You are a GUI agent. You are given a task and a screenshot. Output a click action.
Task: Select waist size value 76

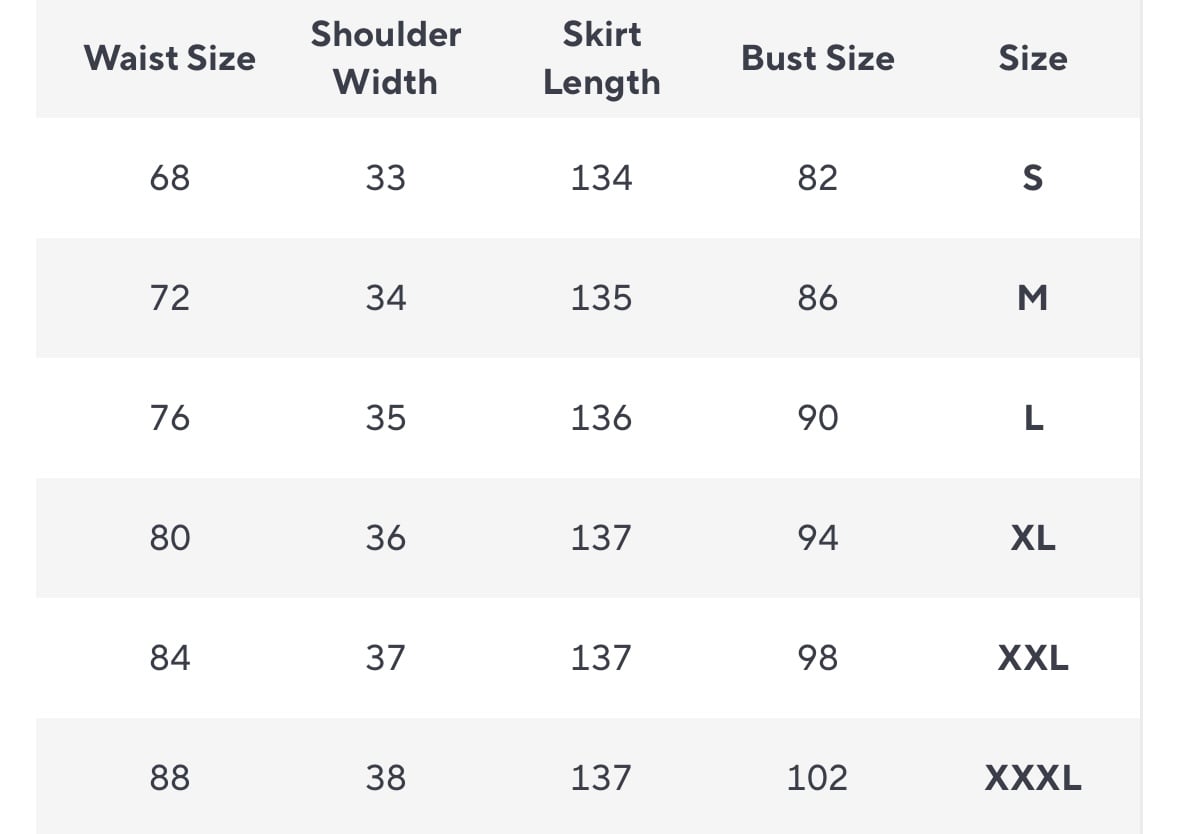click(x=170, y=418)
